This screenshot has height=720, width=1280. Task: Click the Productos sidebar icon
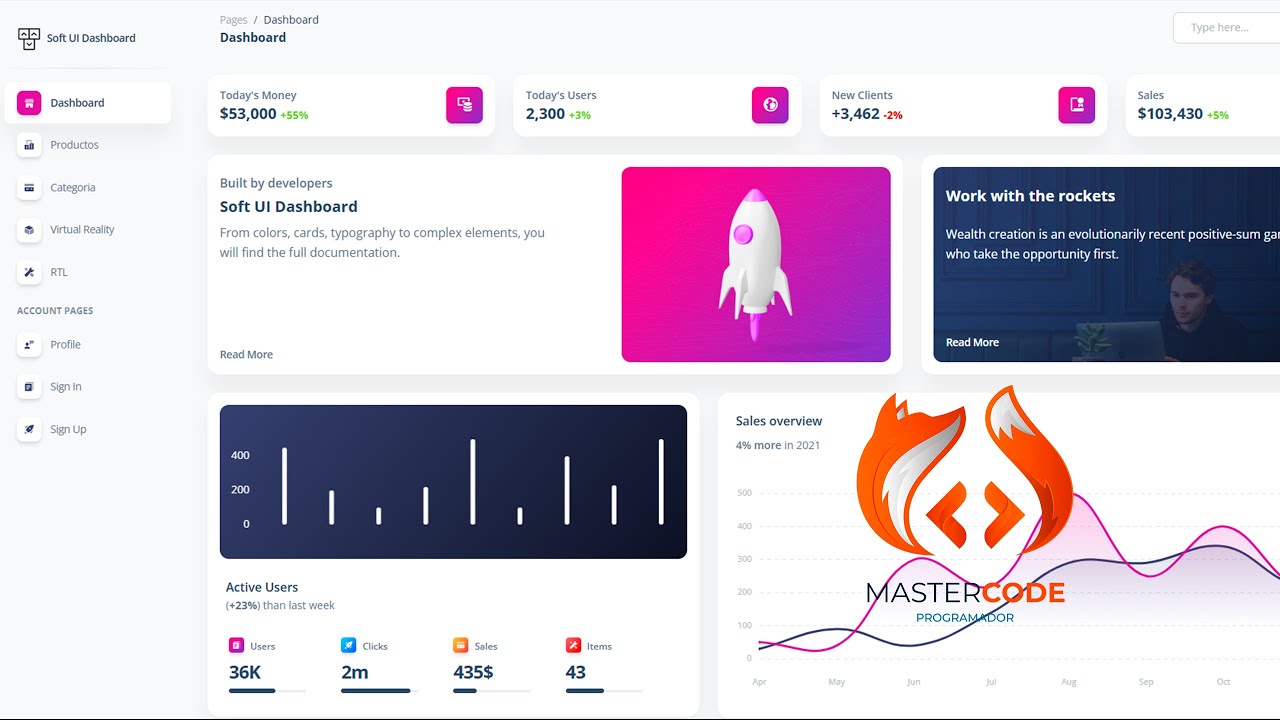pyautogui.click(x=29, y=145)
